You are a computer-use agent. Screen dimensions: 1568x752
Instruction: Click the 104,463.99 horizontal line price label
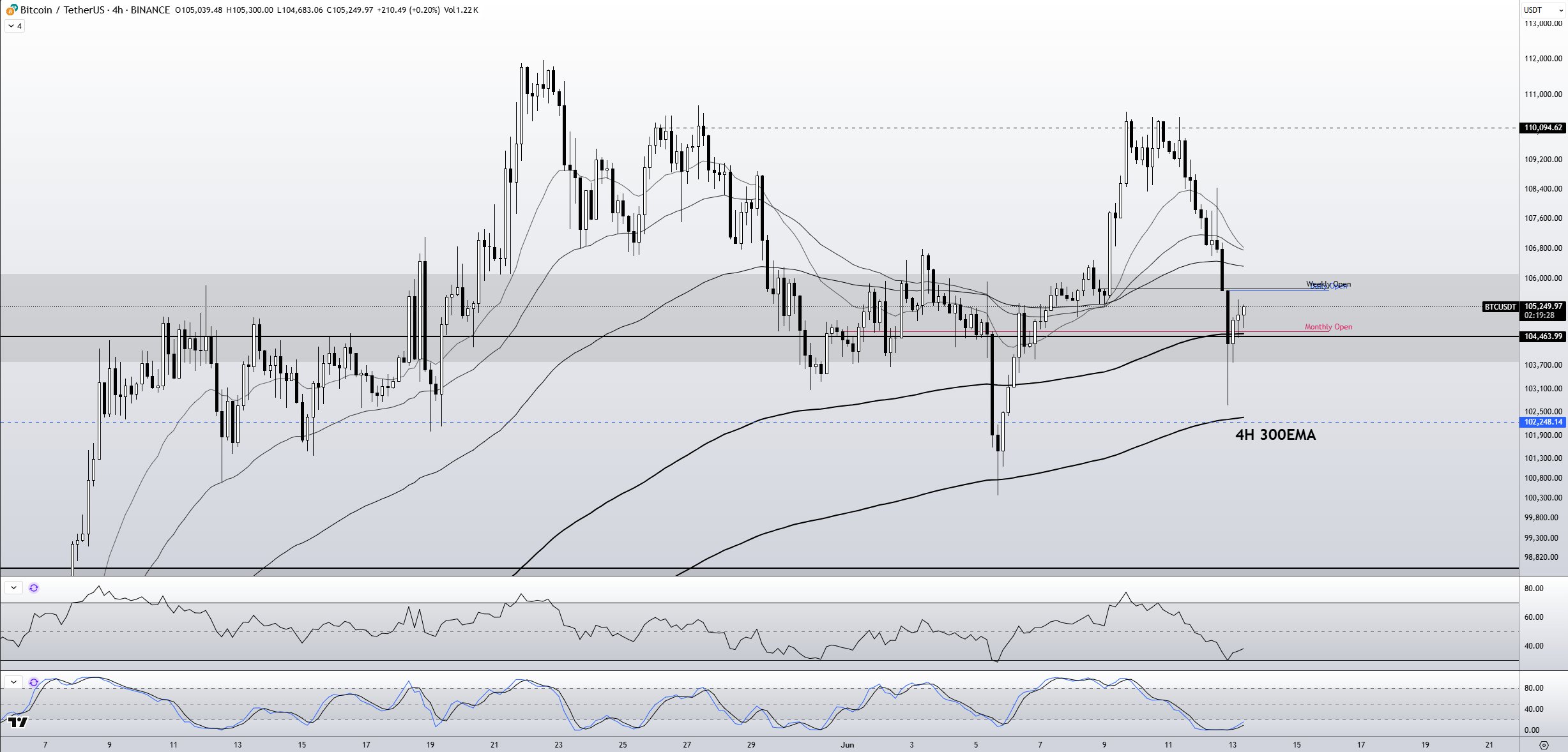pyautogui.click(x=1543, y=336)
